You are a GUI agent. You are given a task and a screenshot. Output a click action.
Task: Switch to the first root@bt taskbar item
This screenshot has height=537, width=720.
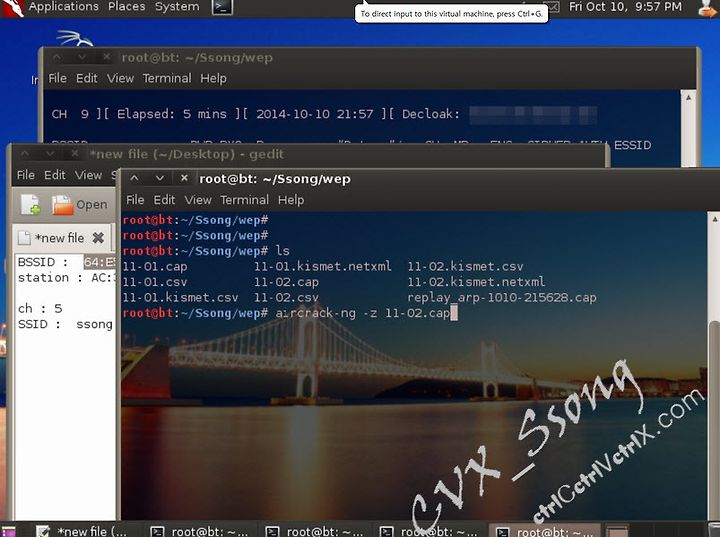tap(201, 531)
